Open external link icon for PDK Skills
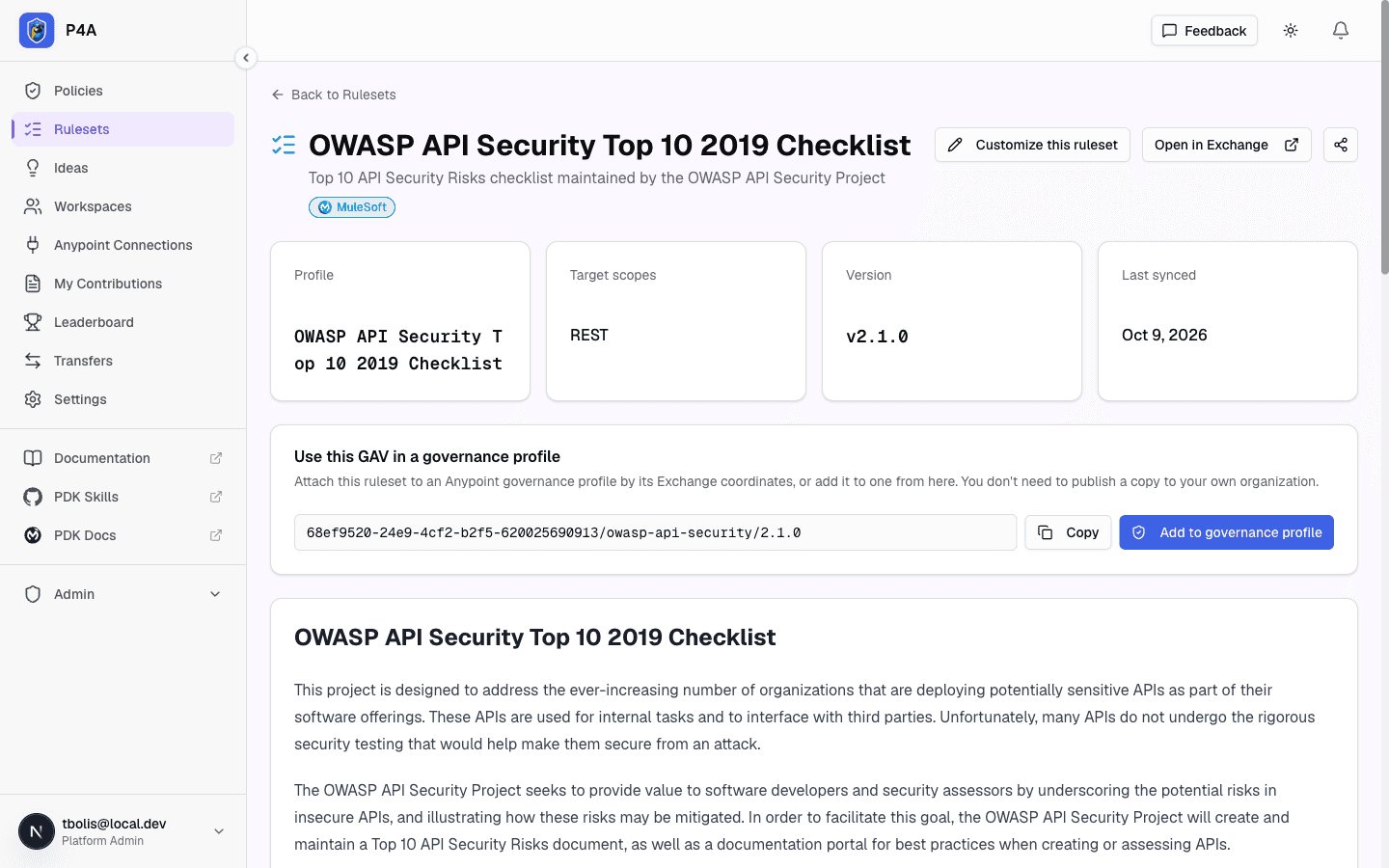This screenshot has width=1389, height=868. [x=216, y=497]
